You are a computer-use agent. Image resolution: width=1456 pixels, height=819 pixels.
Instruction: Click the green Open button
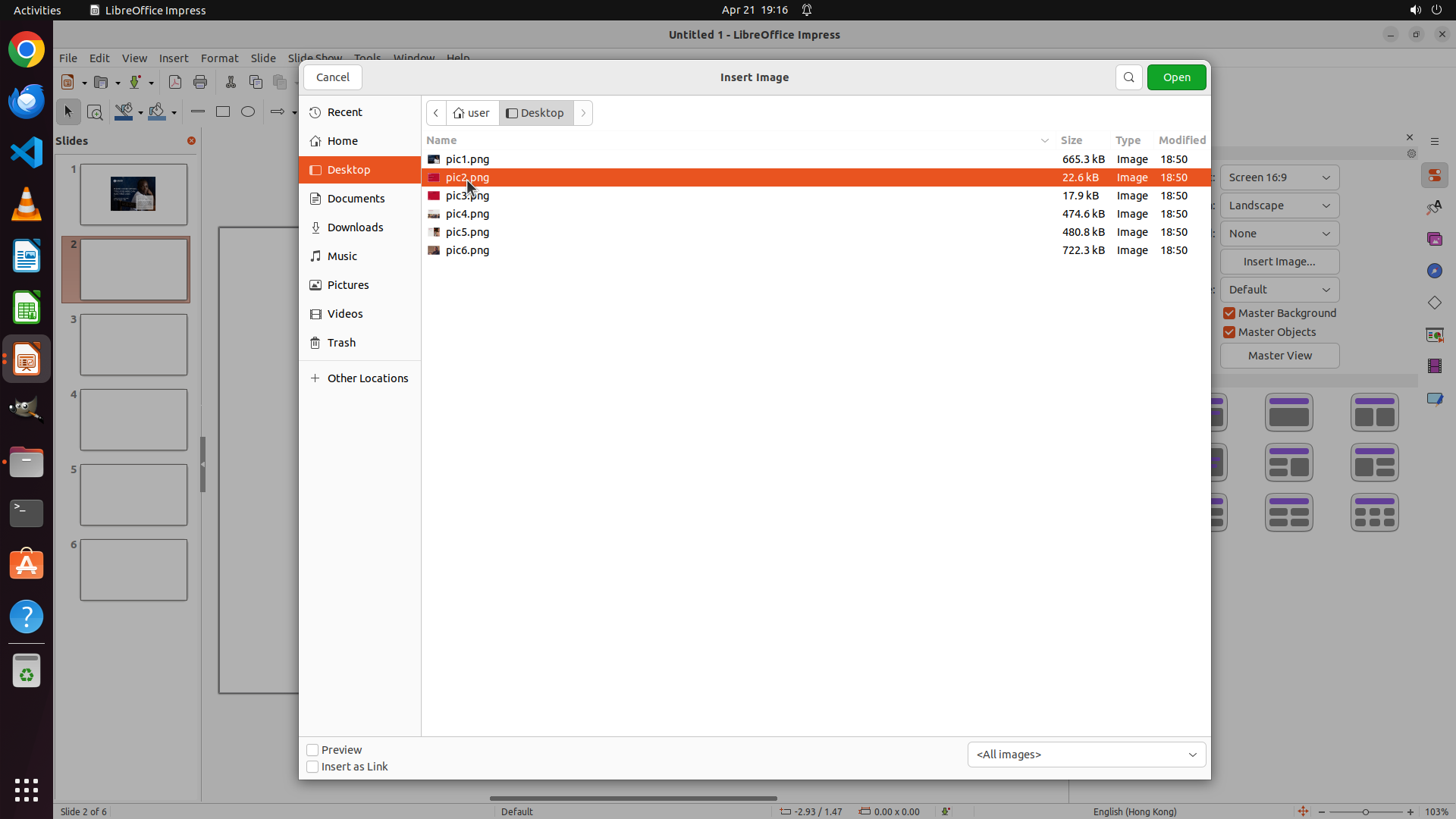(1176, 77)
